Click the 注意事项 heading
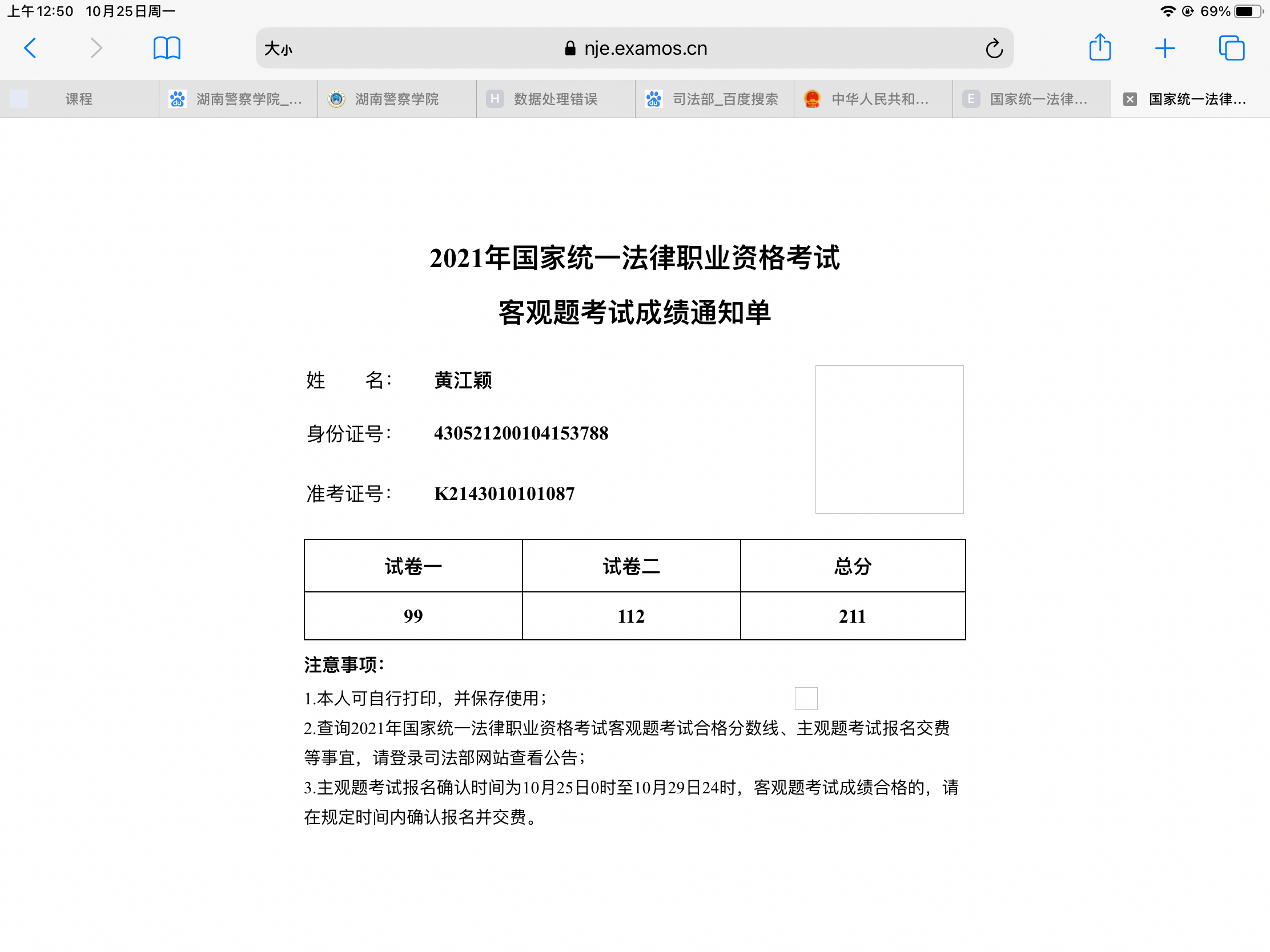Image resolution: width=1270 pixels, height=952 pixels. click(x=344, y=665)
